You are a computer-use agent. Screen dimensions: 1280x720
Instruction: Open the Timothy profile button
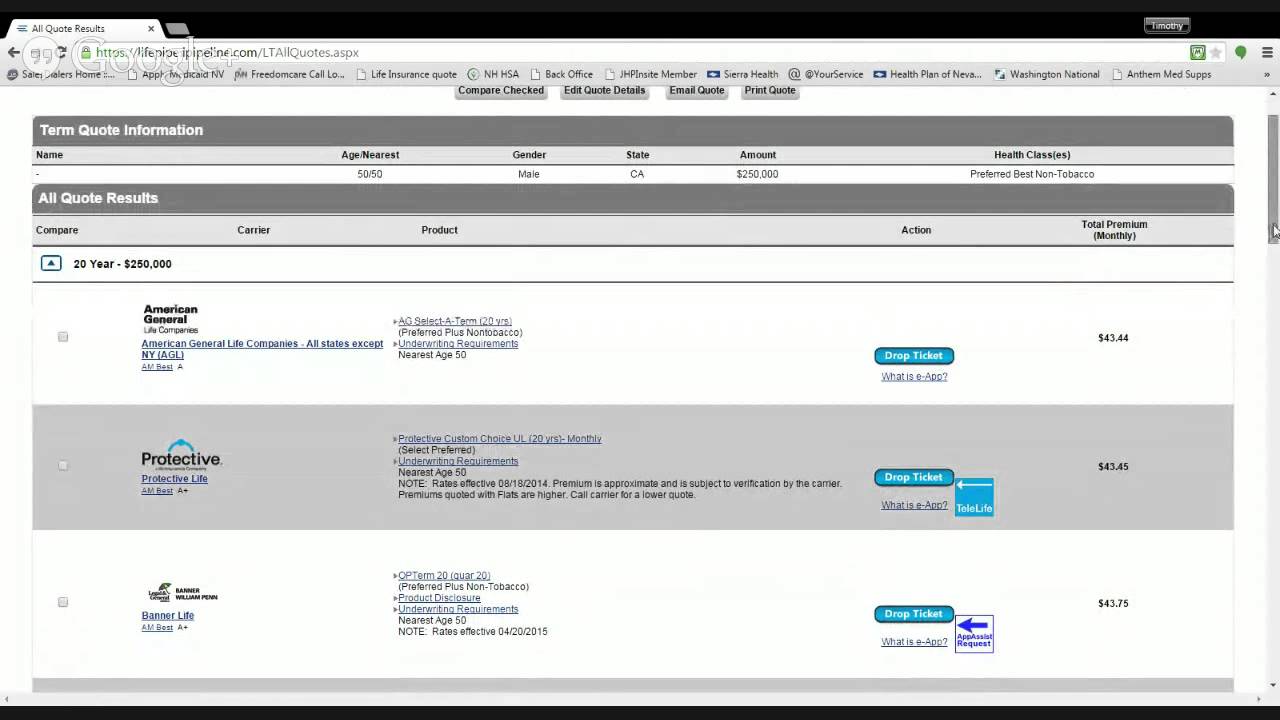coord(1166,26)
